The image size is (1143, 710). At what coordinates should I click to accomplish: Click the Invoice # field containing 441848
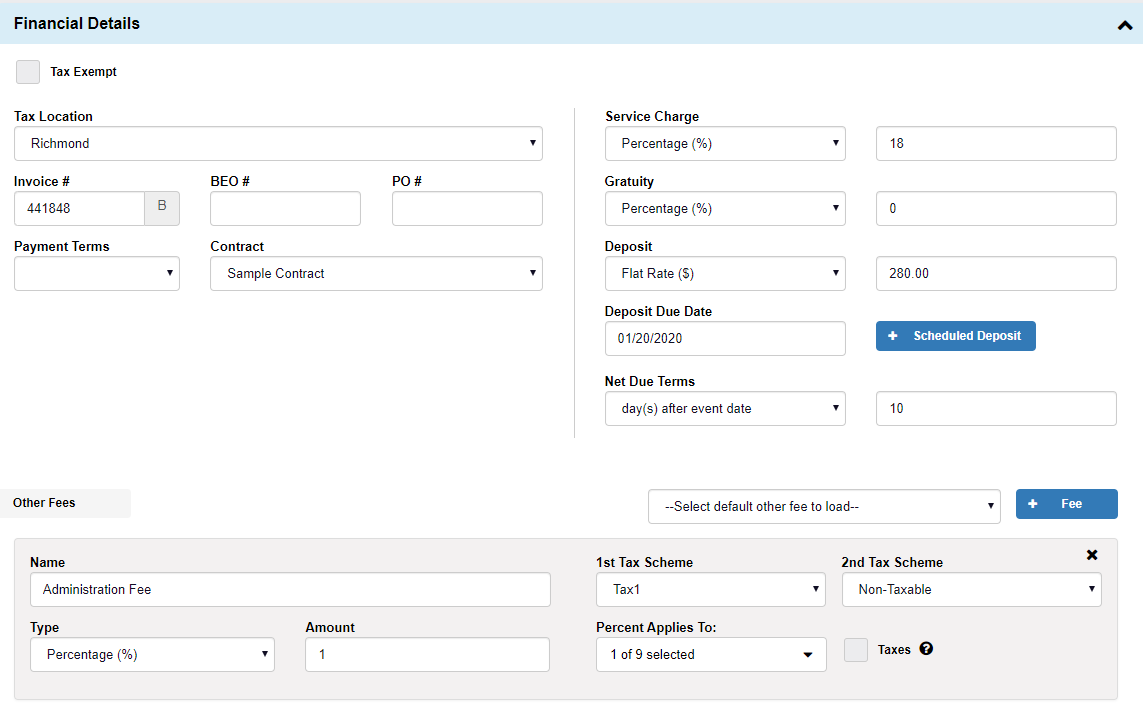pyautogui.click(x=79, y=208)
